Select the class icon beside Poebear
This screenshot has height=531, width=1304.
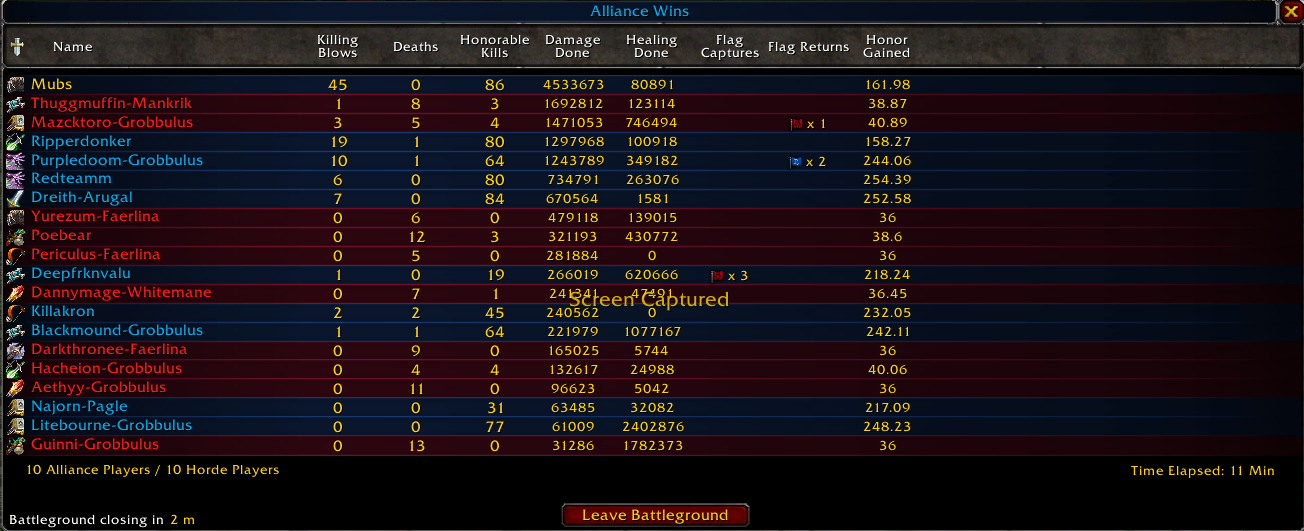15,237
